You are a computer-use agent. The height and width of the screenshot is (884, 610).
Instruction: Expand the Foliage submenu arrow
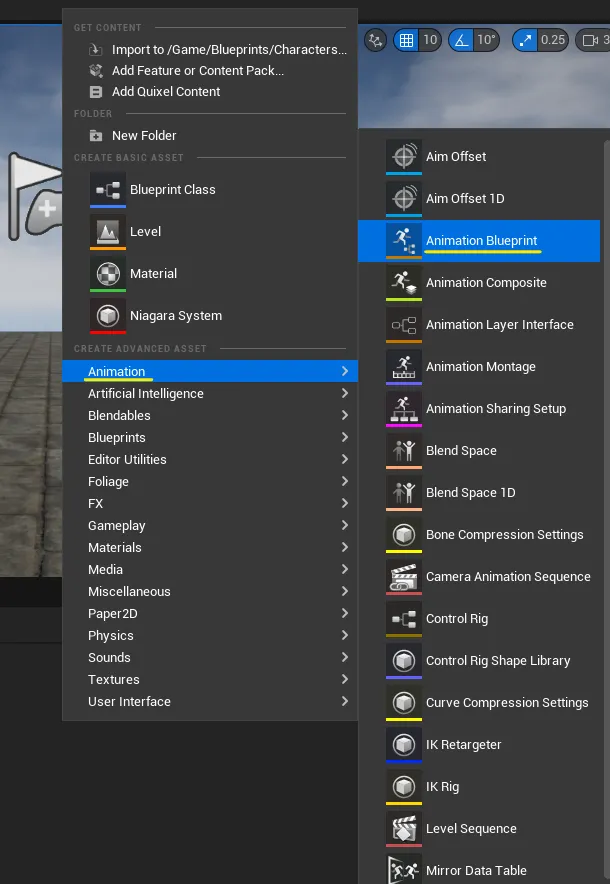[344, 481]
